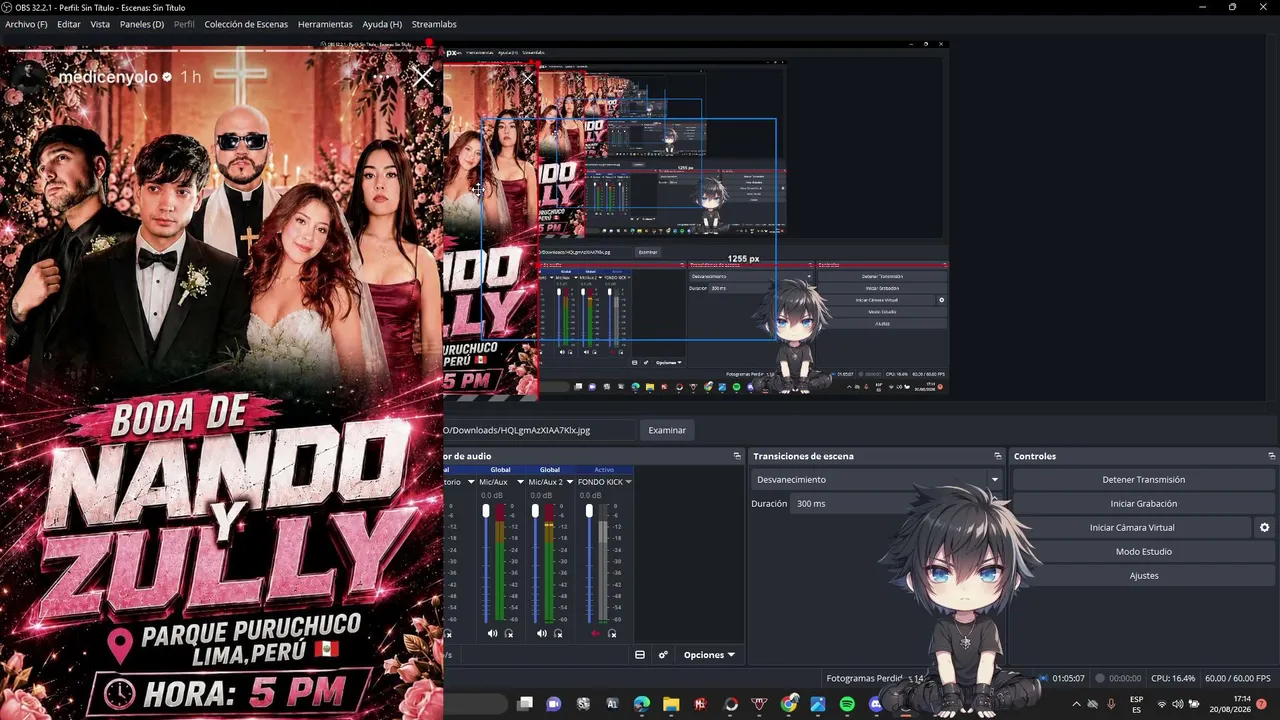
Task: Open the Archivo (F) menu
Action: coord(26,24)
